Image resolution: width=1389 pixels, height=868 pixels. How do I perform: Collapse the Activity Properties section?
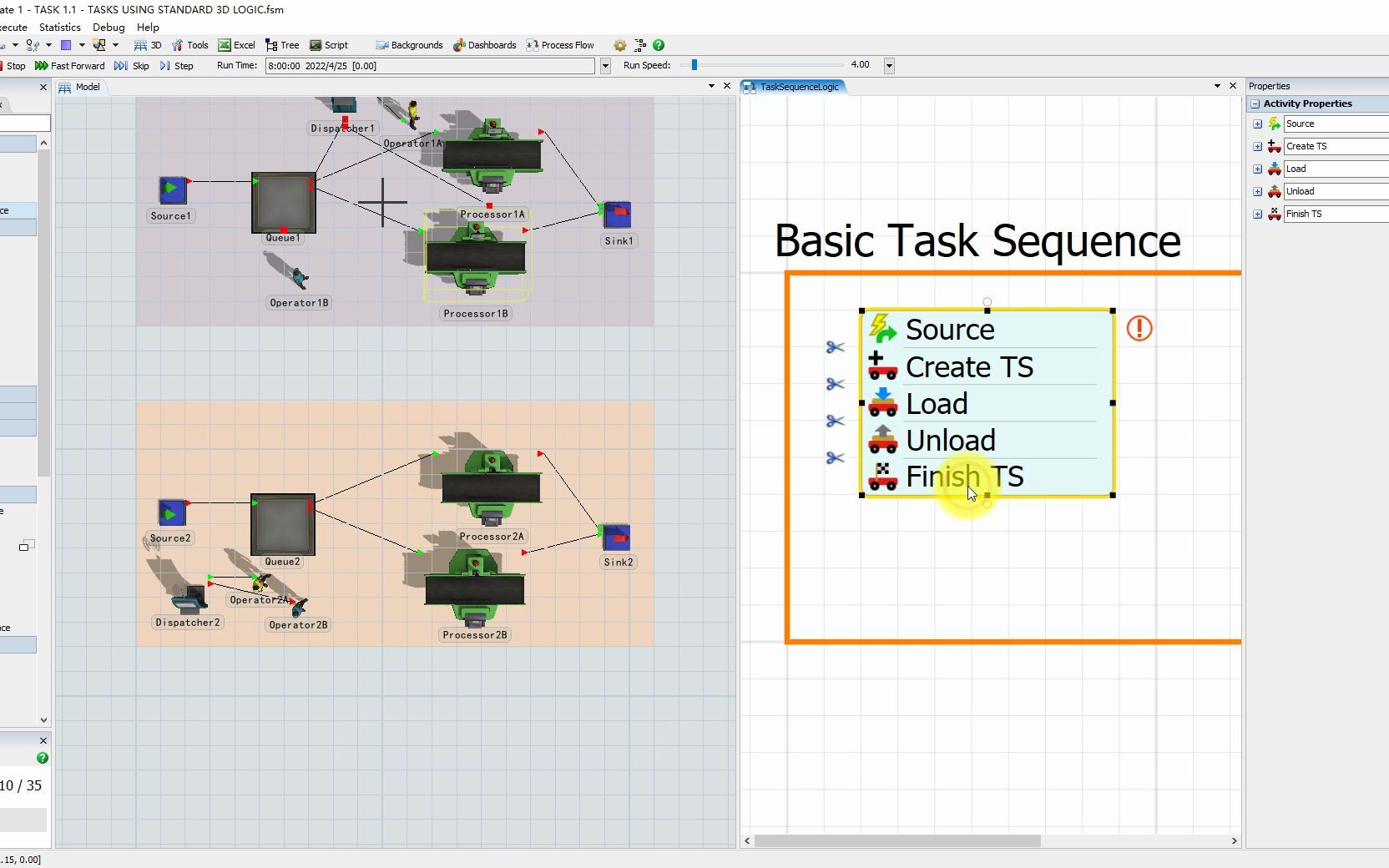(x=1256, y=103)
